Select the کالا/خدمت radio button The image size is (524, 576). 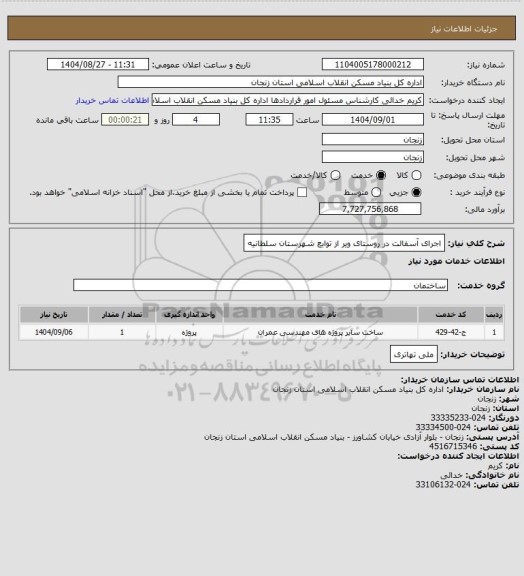(335, 175)
